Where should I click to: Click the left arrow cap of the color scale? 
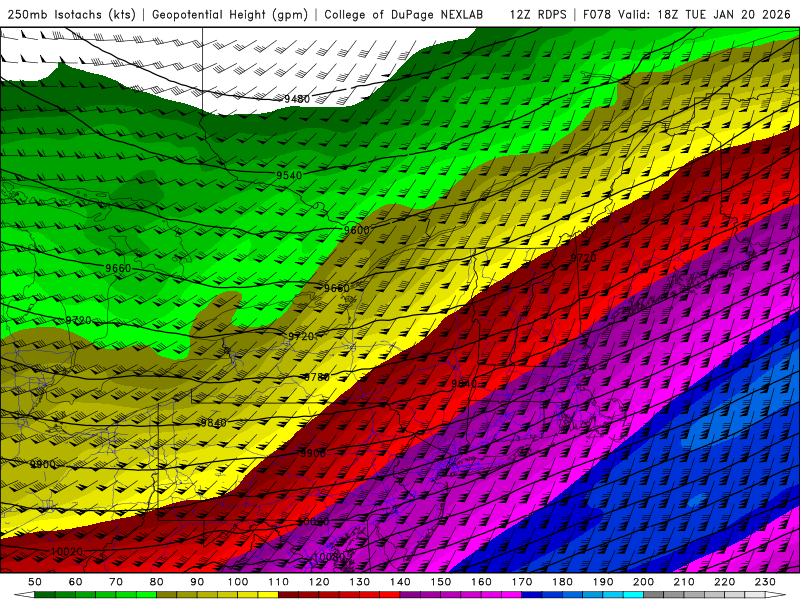pos(24,595)
